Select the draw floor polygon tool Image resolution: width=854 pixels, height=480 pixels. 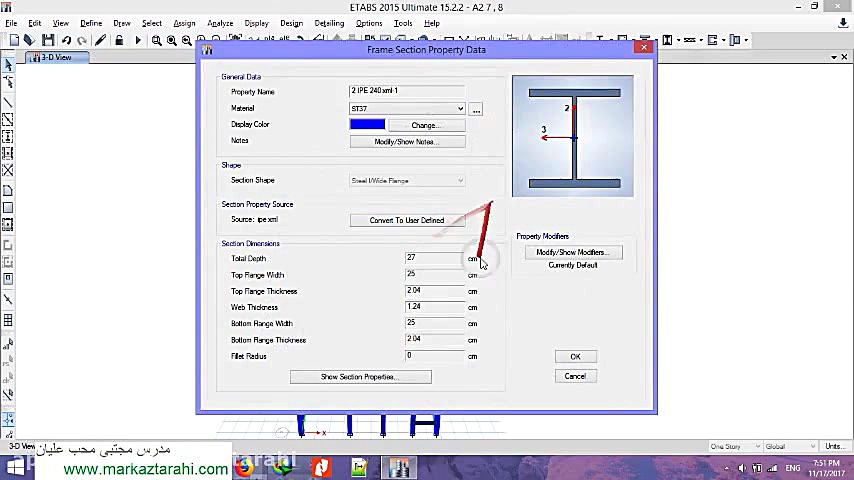click(x=8, y=191)
